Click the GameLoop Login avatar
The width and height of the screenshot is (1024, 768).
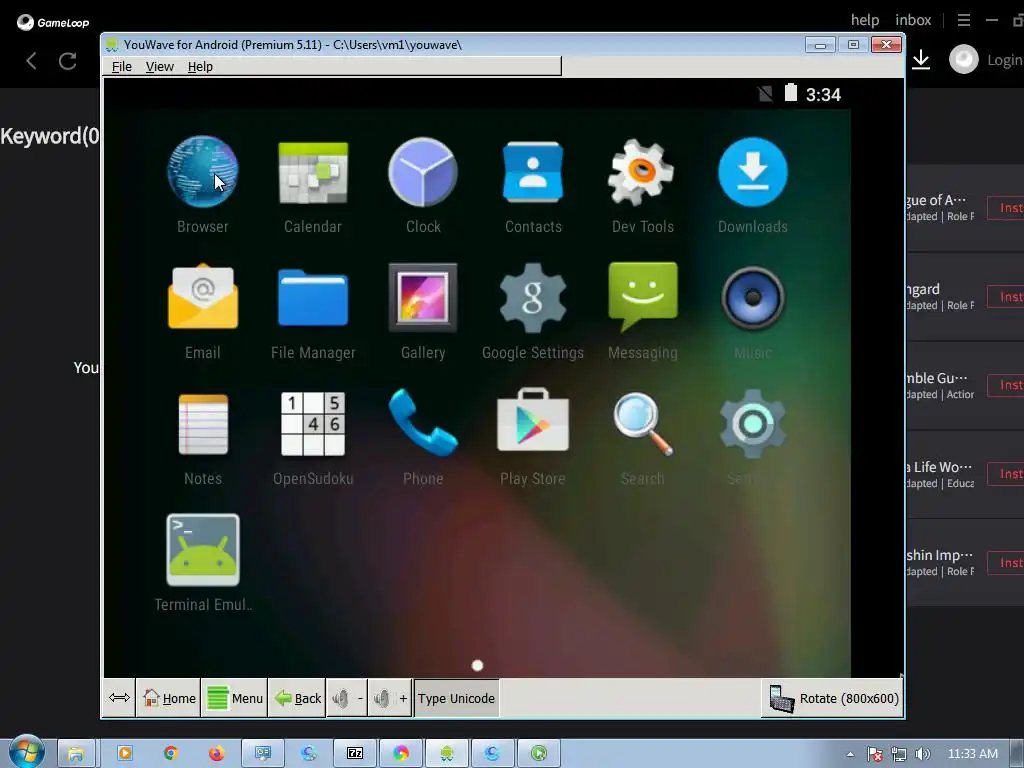click(x=963, y=59)
